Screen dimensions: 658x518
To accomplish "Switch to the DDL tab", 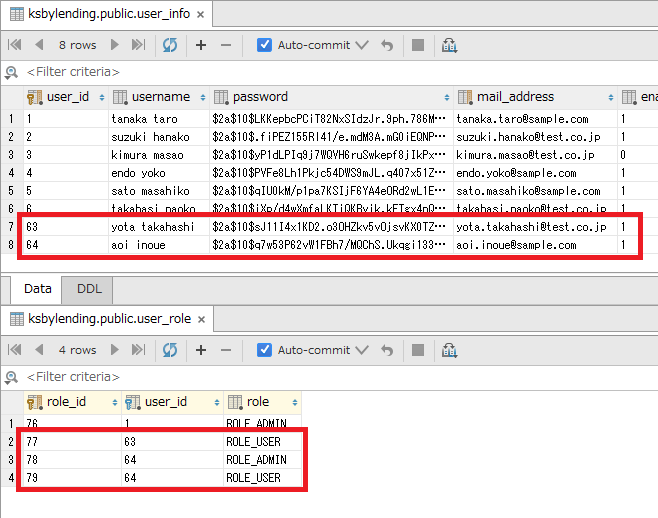I will tap(89, 289).
